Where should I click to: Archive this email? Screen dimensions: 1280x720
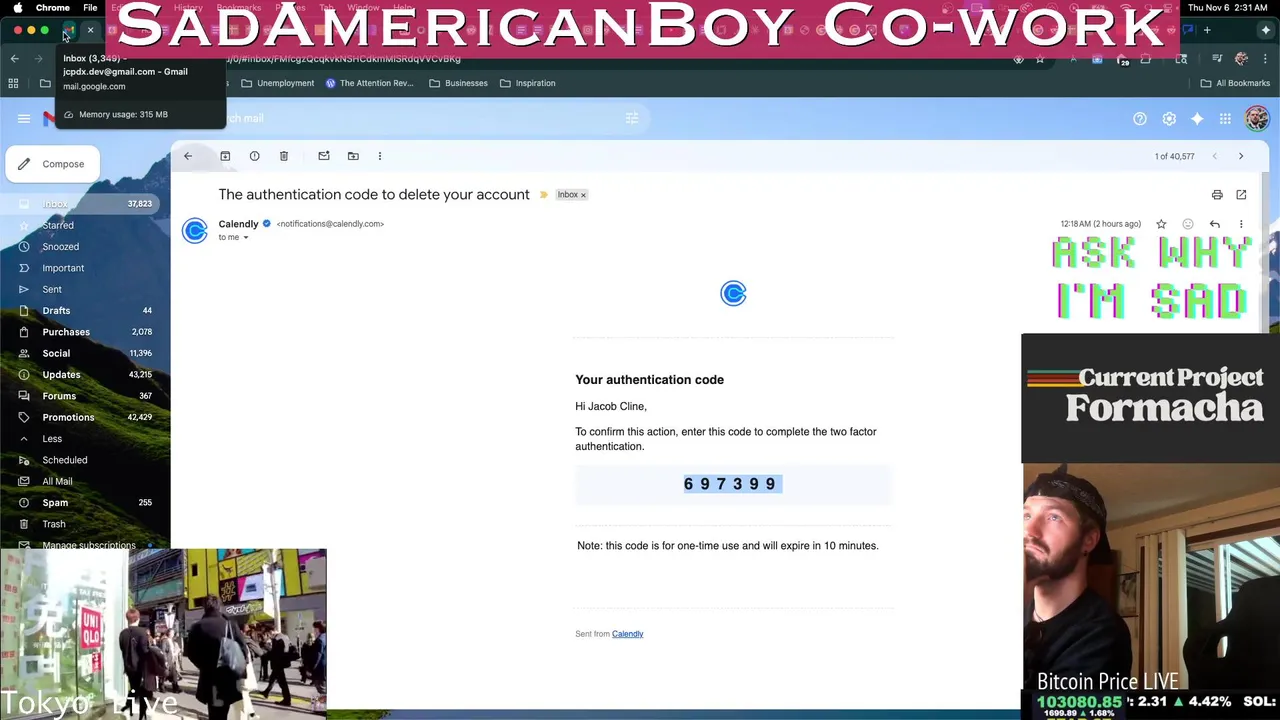(225, 156)
